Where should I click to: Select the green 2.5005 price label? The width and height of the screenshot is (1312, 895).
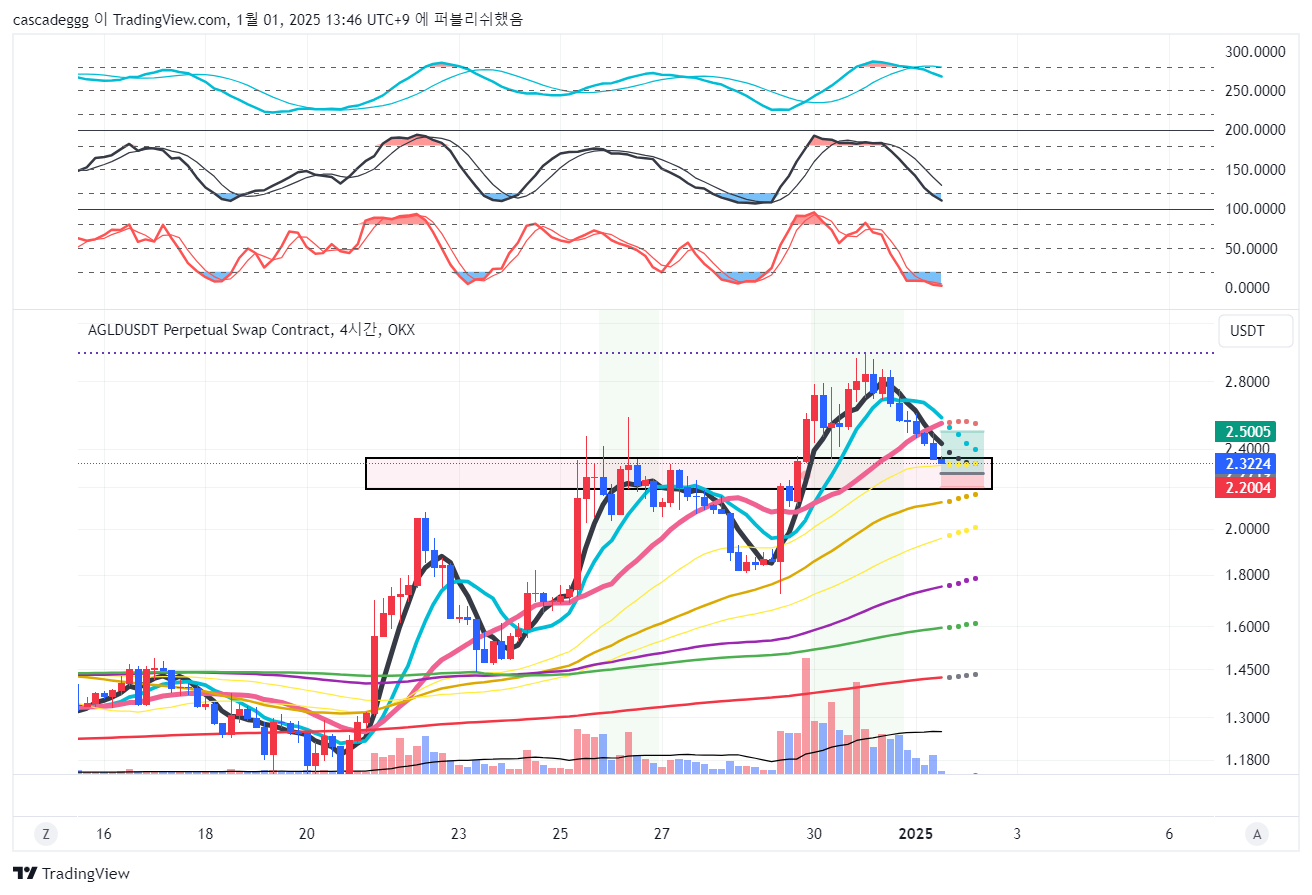(x=1244, y=432)
